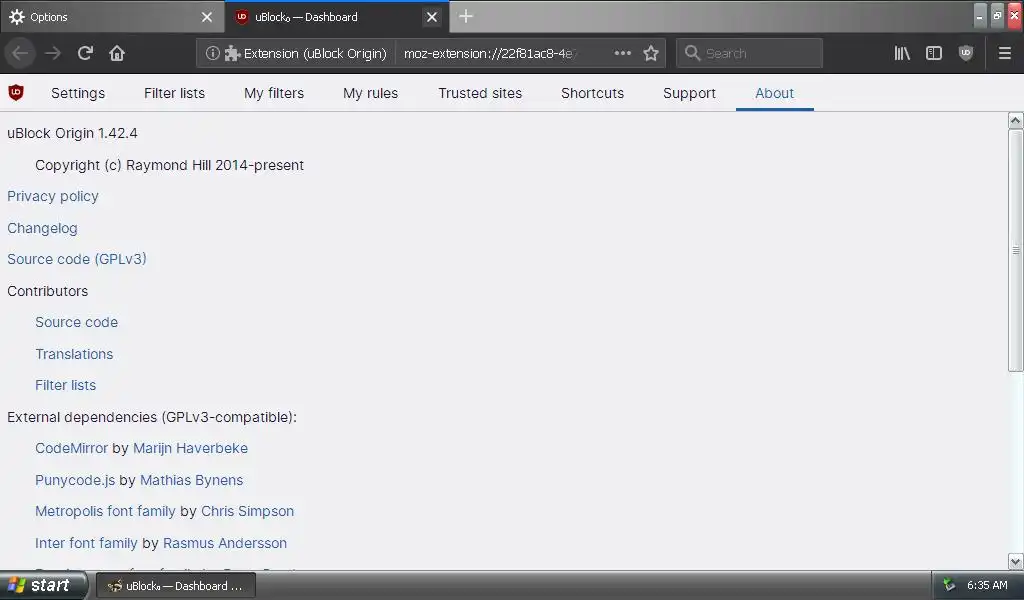Open Metropolis font family link
This screenshot has height=600, width=1024.
(105, 511)
